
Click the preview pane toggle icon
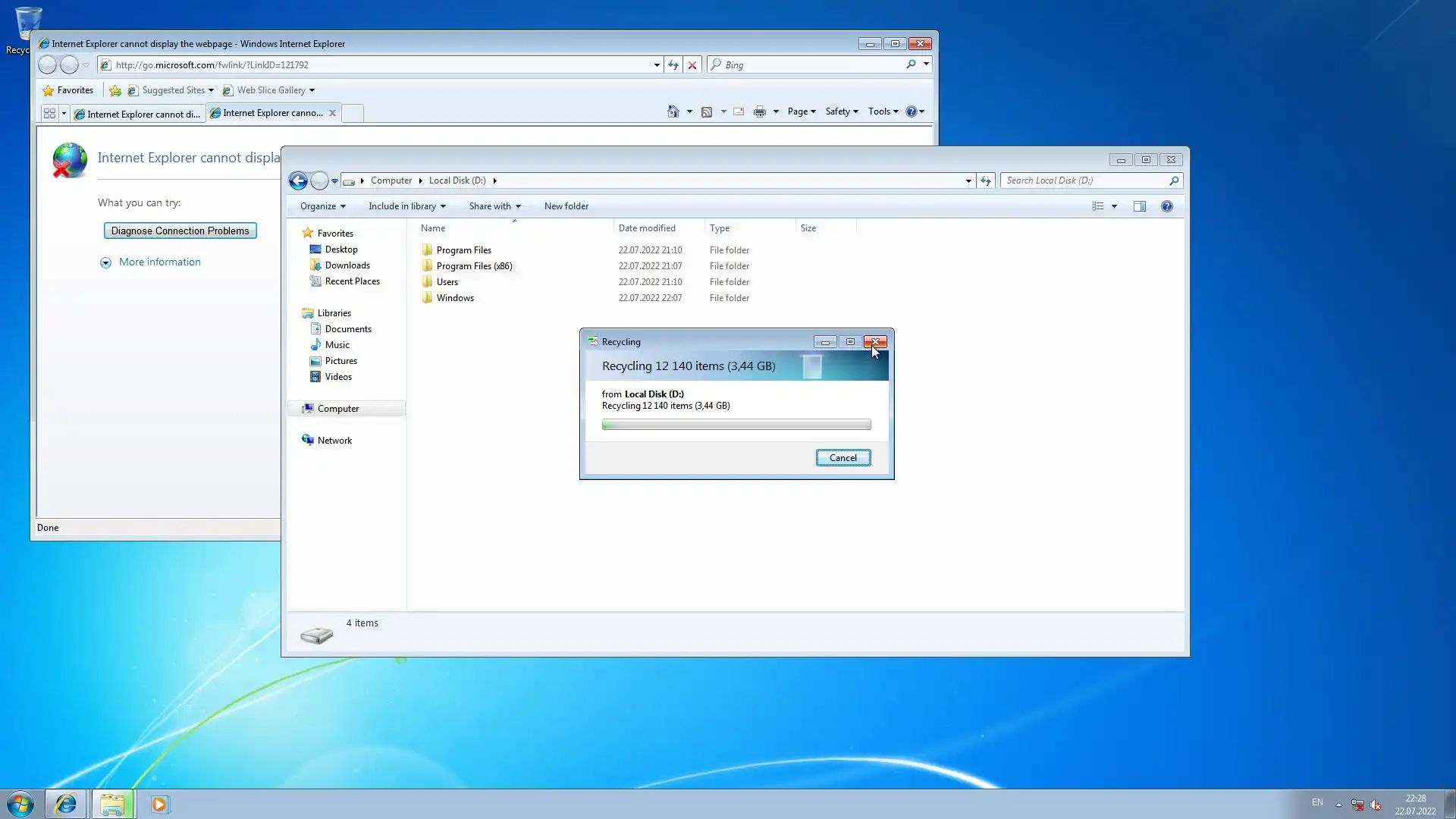click(x=1139, y=206)
